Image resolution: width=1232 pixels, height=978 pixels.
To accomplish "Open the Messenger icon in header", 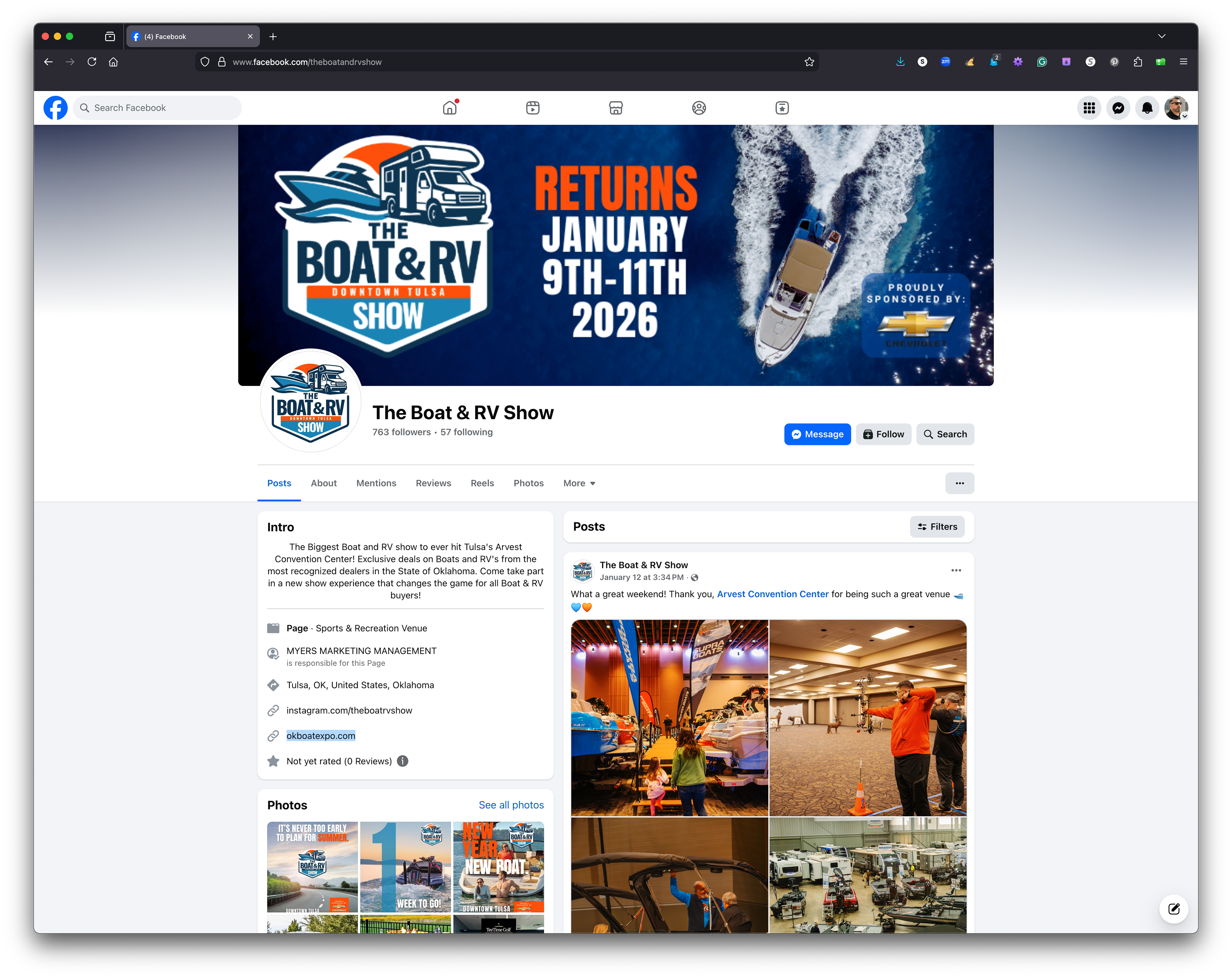I will pyautogui.click(x=1118, y=108).
